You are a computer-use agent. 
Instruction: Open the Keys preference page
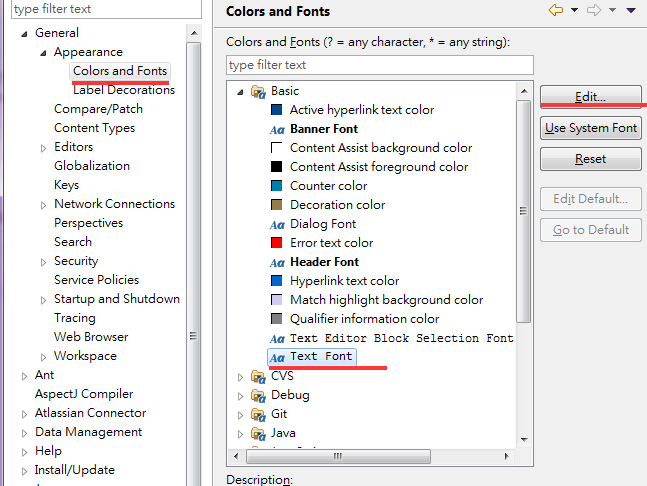click(66, 185)
